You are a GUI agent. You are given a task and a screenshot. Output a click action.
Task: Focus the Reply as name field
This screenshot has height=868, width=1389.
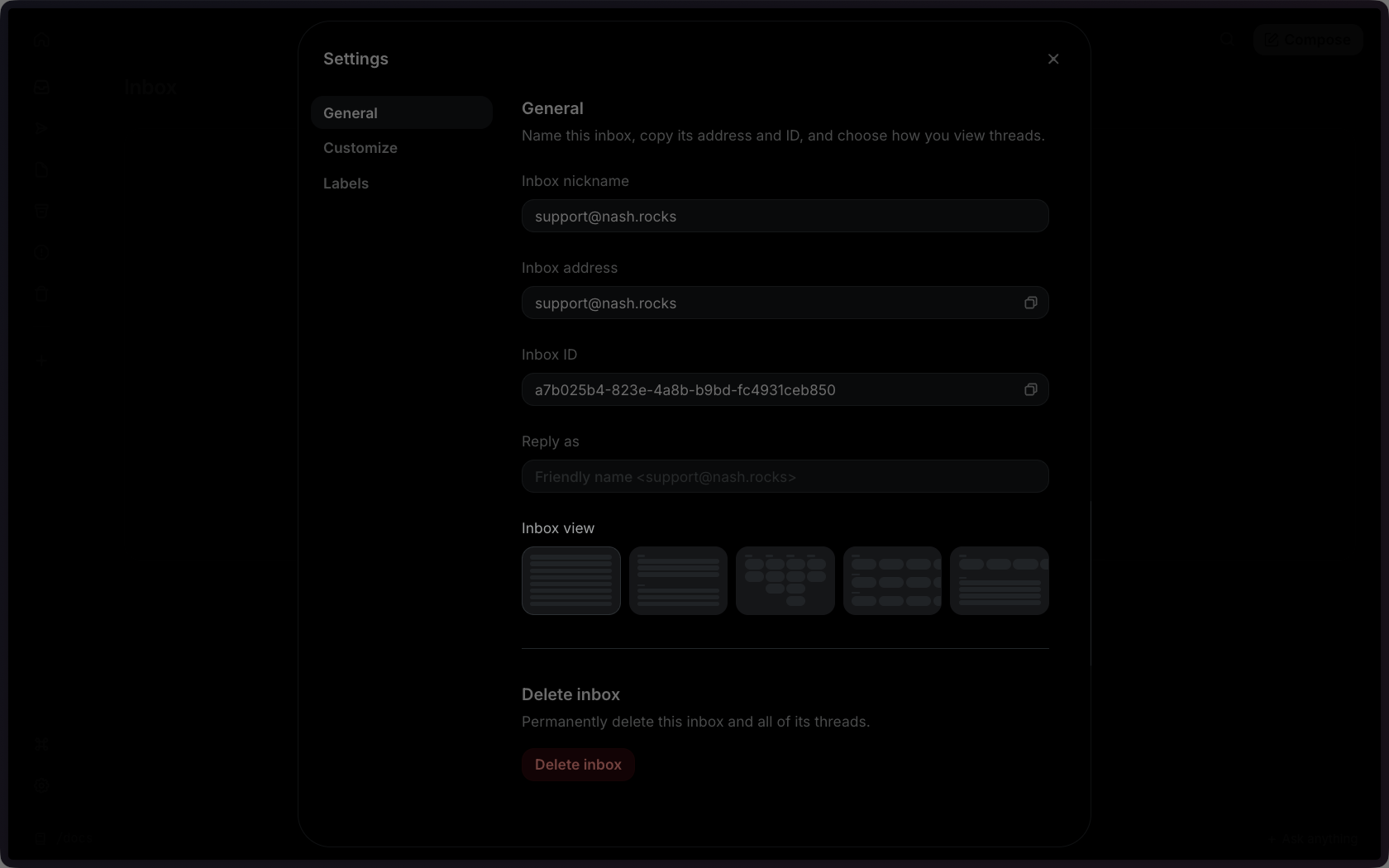click(x=785, y=476)
